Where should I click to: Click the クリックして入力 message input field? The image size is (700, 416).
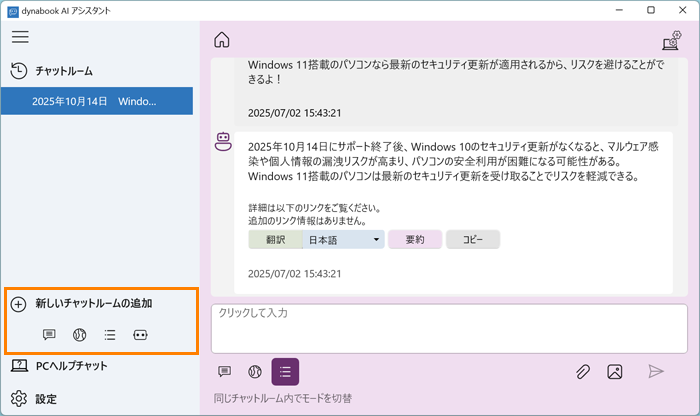[x=449, y=329]
